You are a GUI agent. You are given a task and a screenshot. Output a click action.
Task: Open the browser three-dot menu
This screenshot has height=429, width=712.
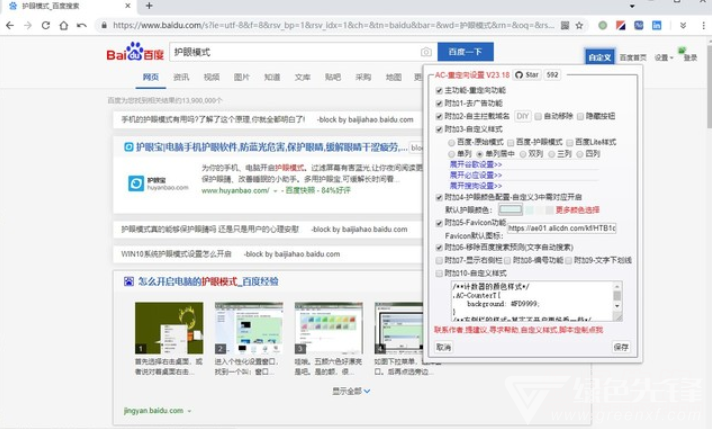[x=703, y=25]
